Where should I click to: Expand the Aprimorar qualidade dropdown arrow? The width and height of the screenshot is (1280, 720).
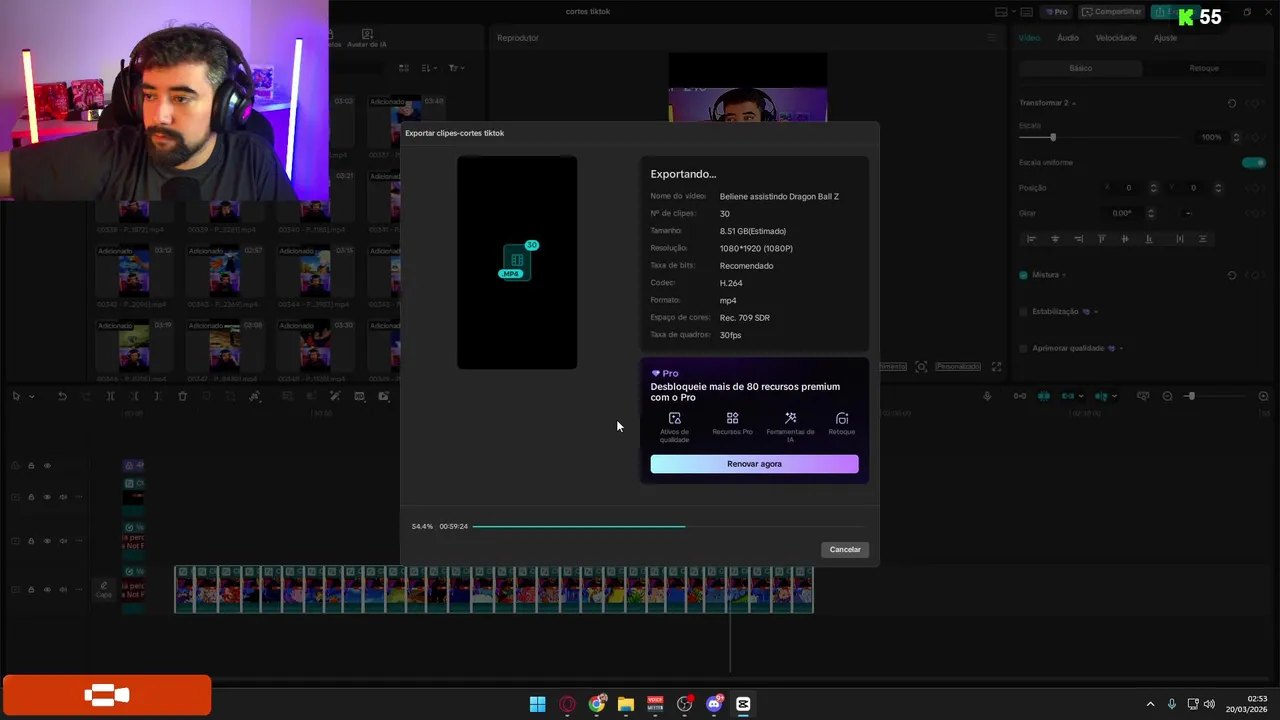(x=1121, y=349)
